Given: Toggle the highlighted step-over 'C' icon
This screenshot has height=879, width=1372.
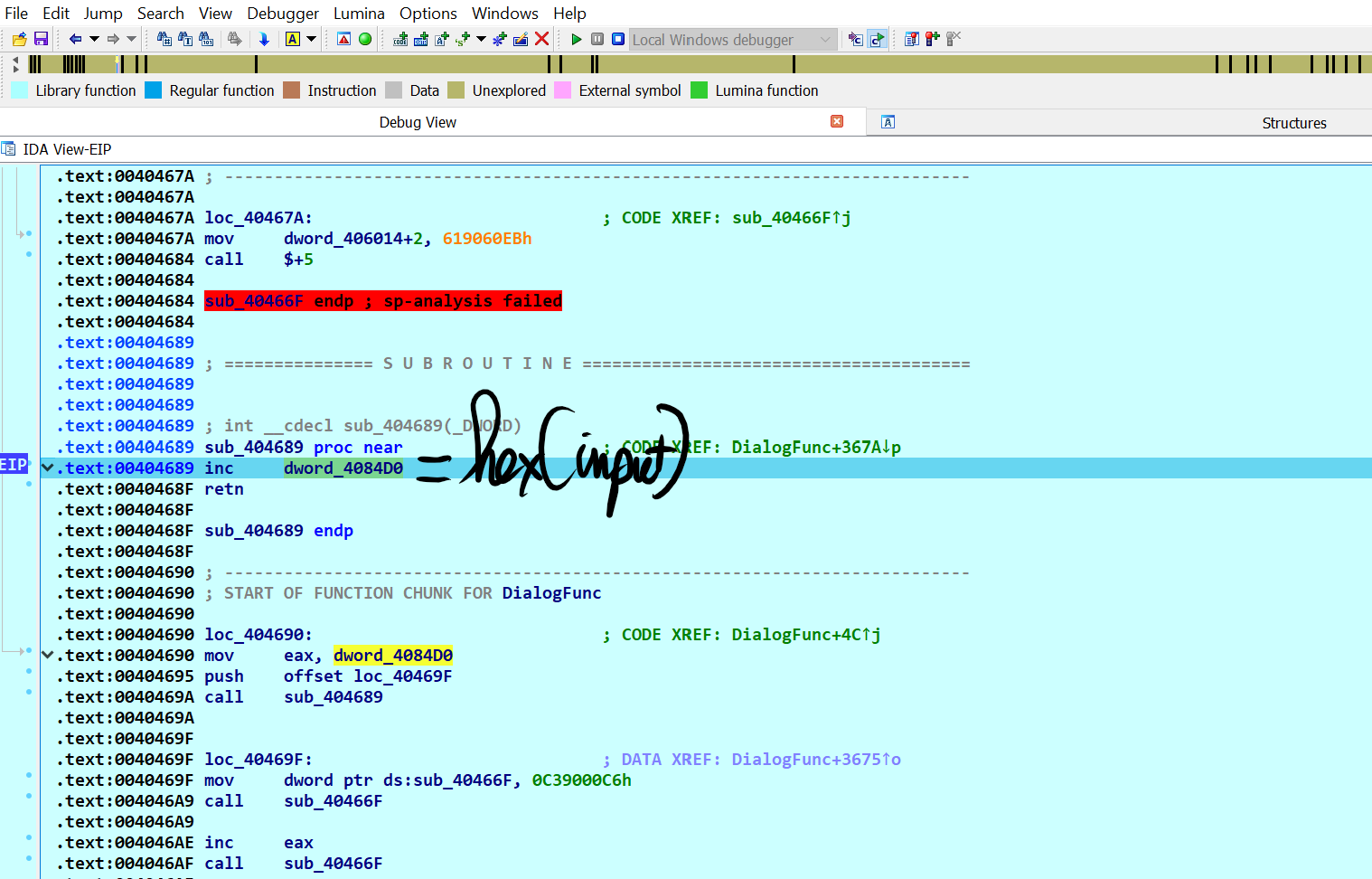Looking at the screenshot, I should [x=877, y=39].
